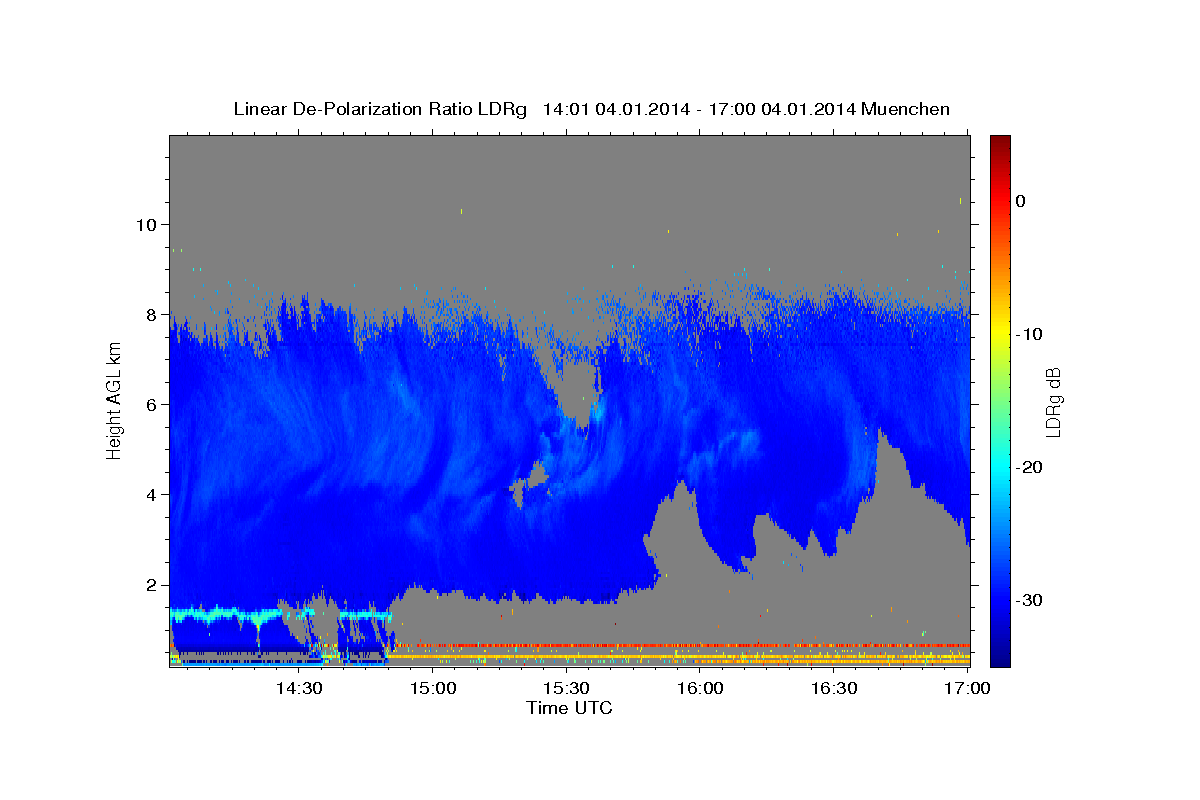Click the red horizontal line near the plot bottom

(680, 645)
